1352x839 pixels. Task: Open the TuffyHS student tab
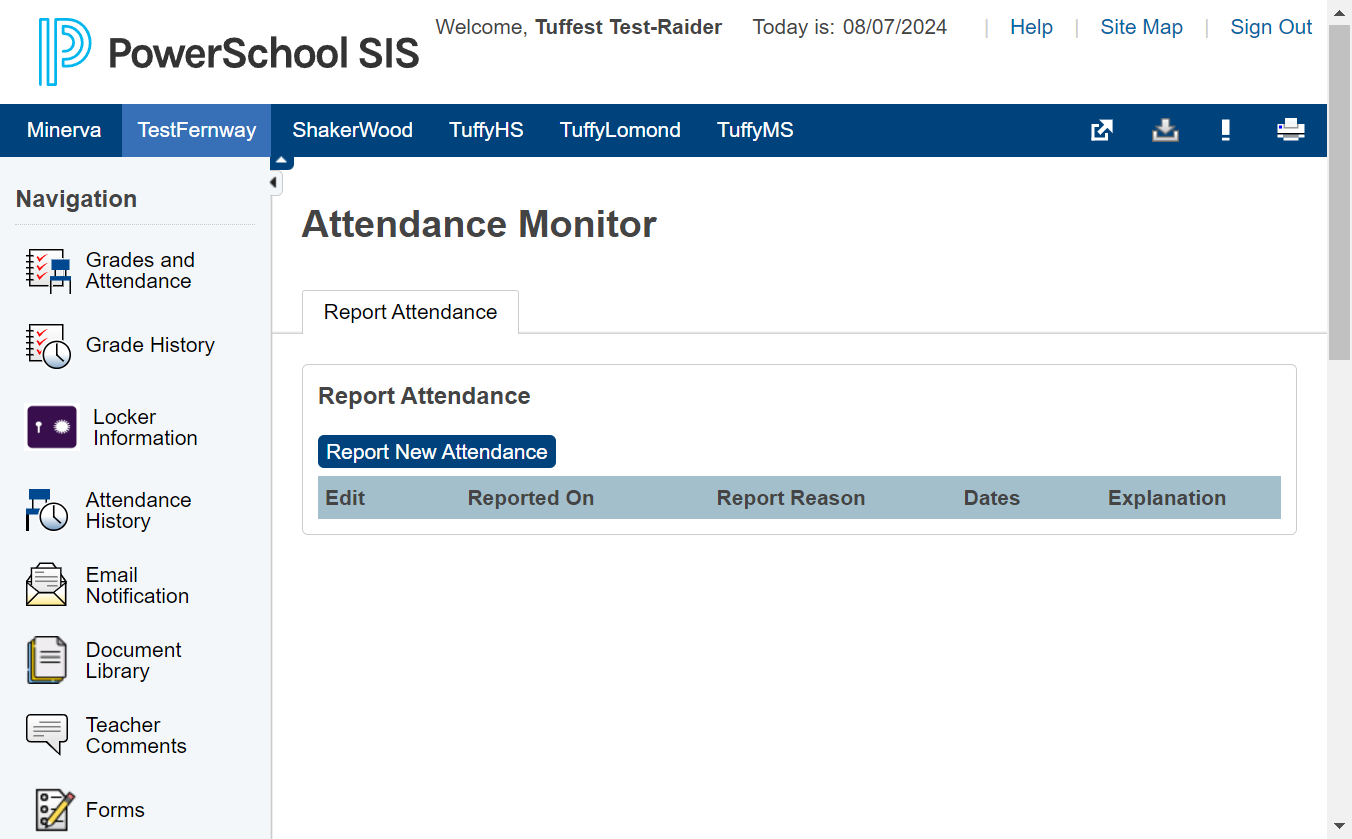pos(486,130)
